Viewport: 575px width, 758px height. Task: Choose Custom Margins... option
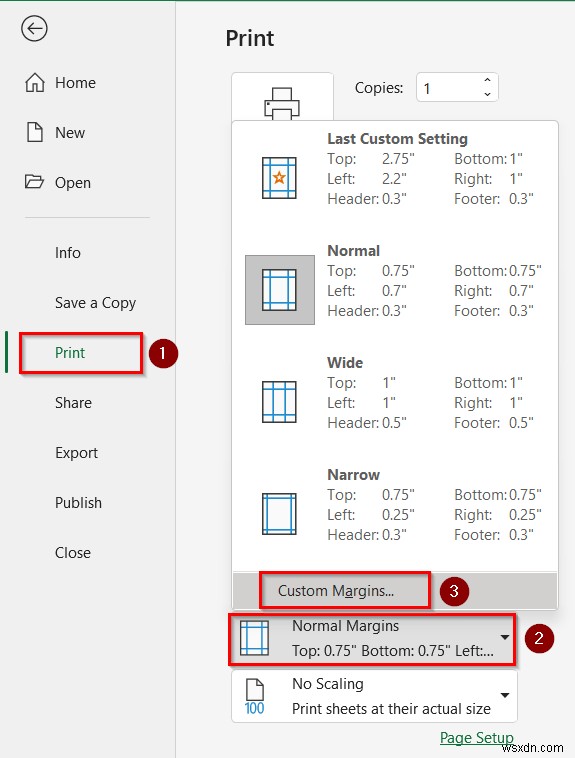coord(336,590)
